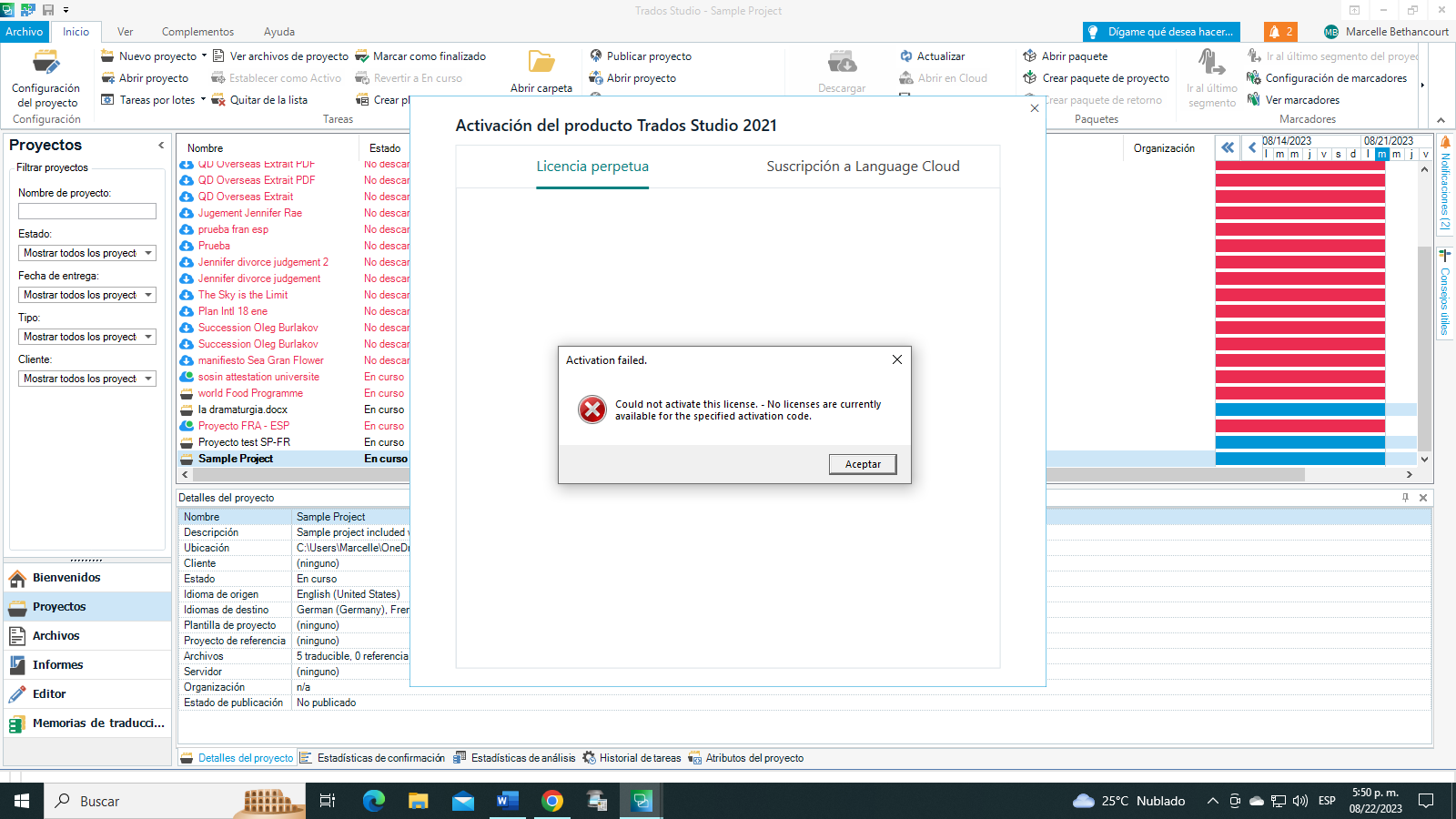Select Suscripción a Language Cloud tab
Screen dimensions: 1456x819
[863, 167]
